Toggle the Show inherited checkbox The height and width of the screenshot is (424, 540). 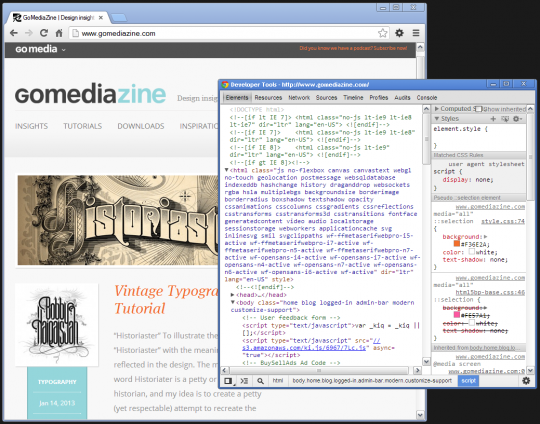pyautogui.click(x=478, y=109)
